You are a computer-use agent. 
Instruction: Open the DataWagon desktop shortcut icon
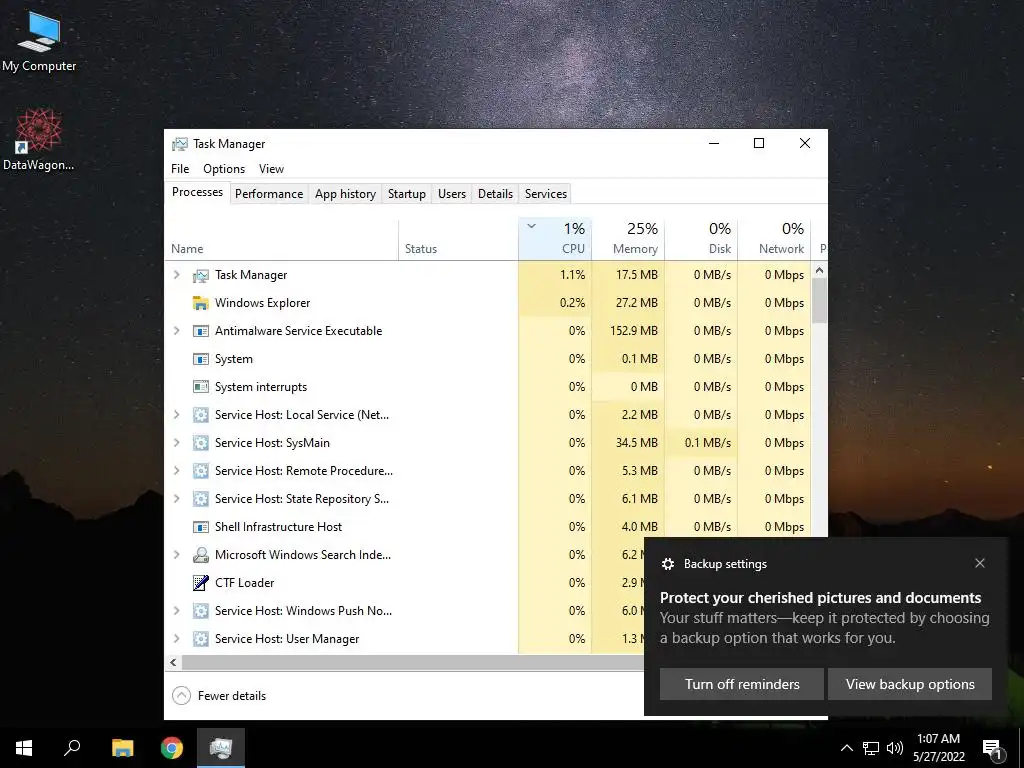pyautogui.click(x=39, y=139)
